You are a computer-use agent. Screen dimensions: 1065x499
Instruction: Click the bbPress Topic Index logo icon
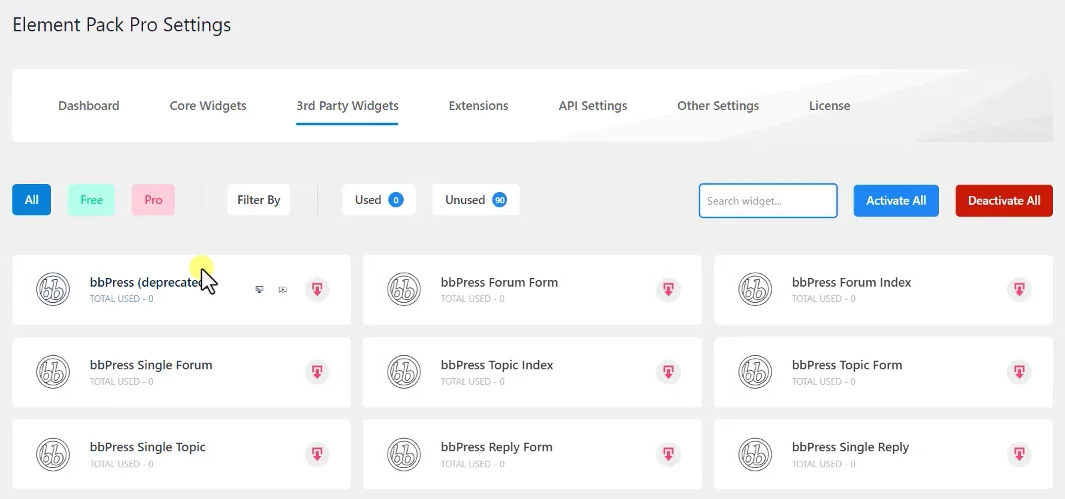pyautogui.click(x=404, y=372)
